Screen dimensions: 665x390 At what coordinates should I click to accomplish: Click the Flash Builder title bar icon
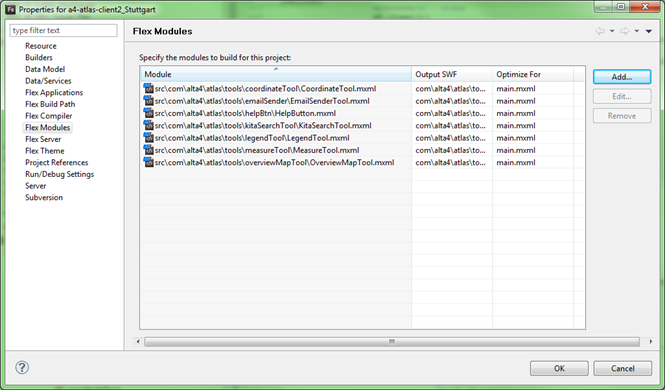[x=11, y=9]
